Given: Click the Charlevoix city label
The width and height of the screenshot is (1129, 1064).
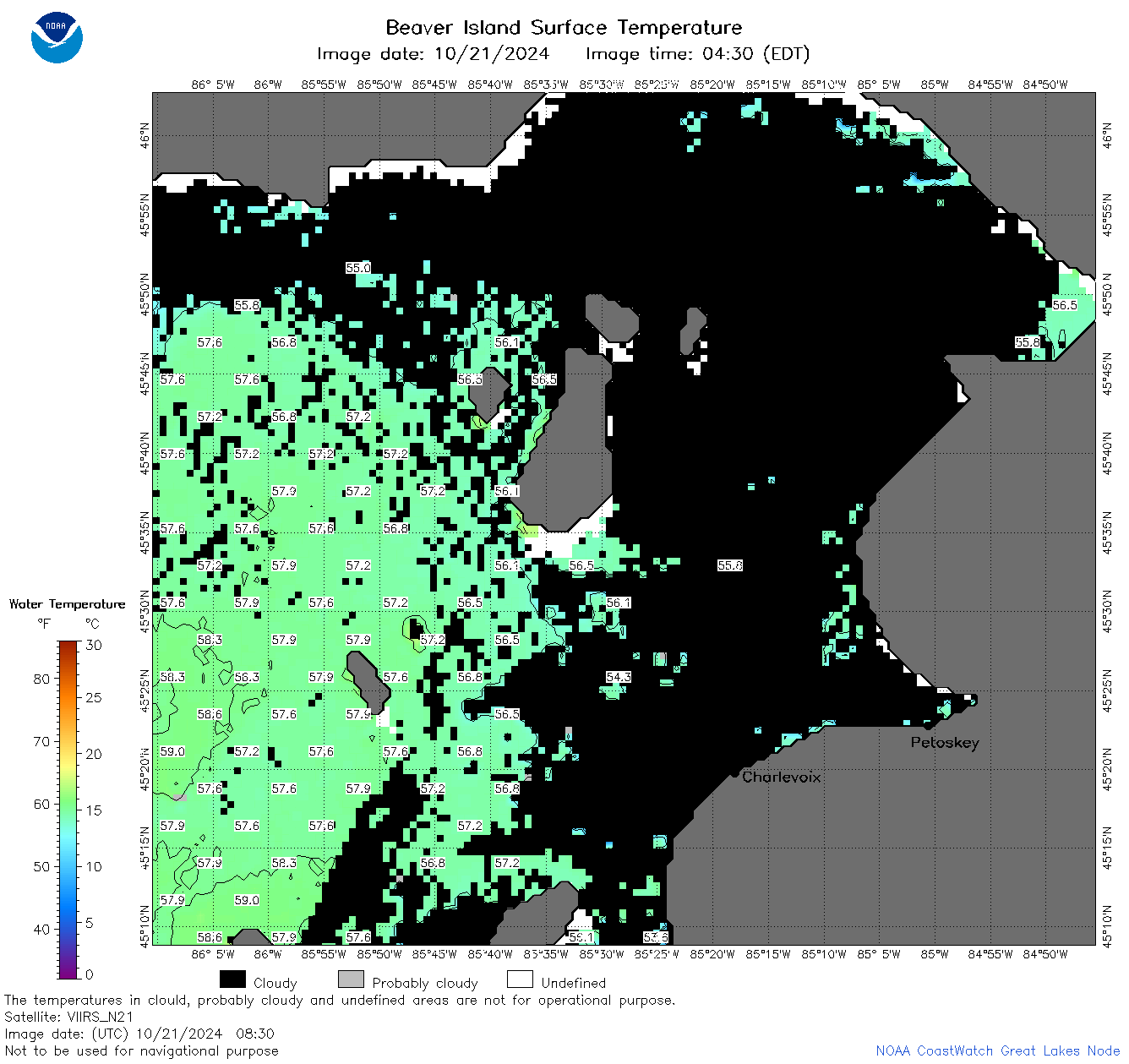Looking at the screenshot, I should [781, 777].
